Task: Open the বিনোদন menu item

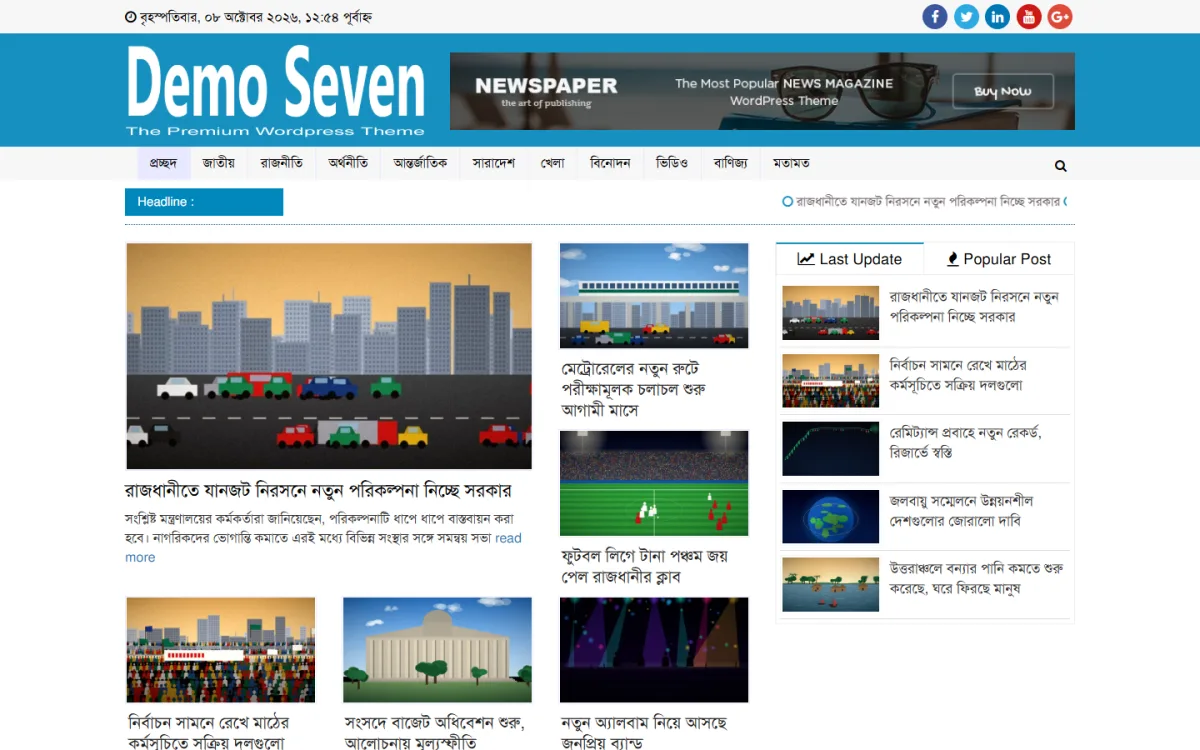Action: coord(610,163)
